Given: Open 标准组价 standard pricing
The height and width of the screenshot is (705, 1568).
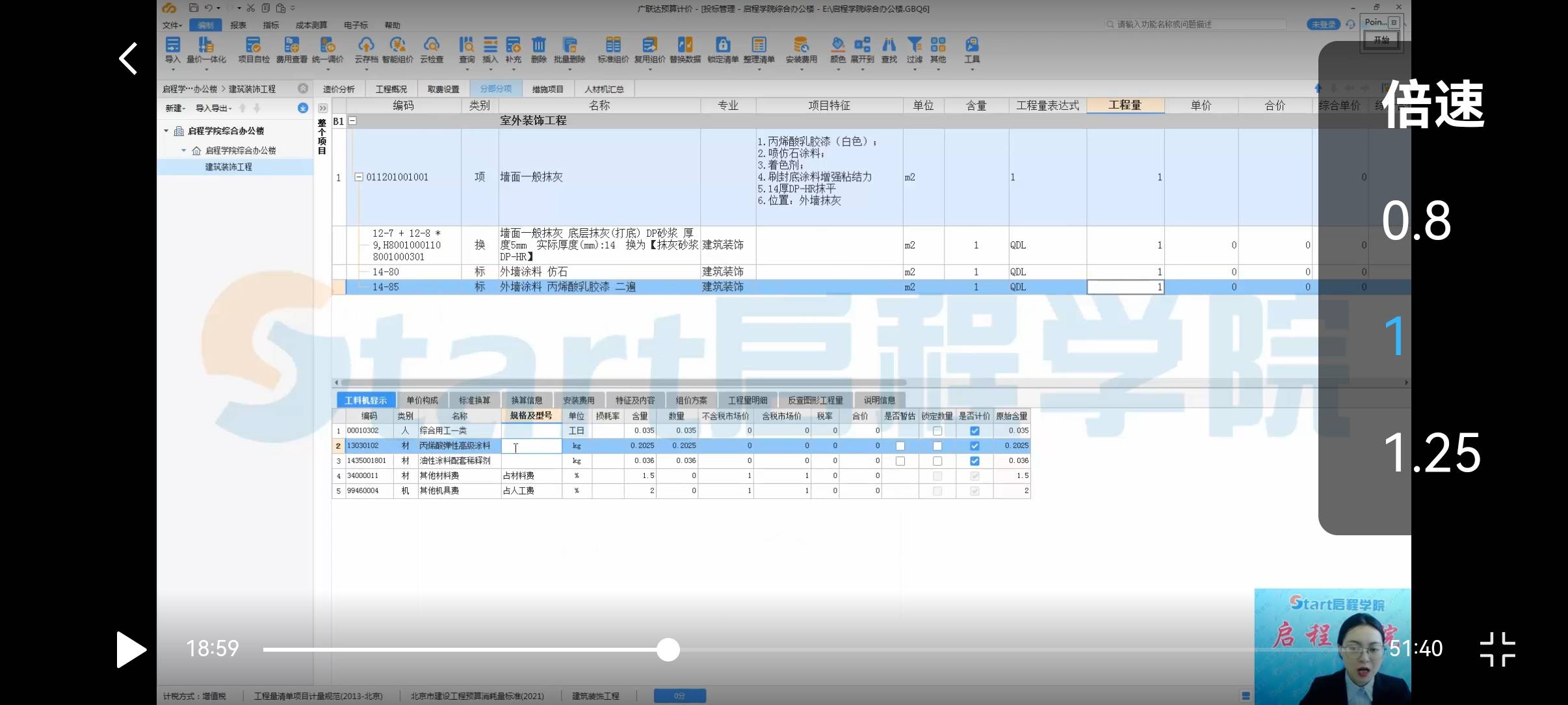Looking at the screenshot, I should click(x=613, y=49).
